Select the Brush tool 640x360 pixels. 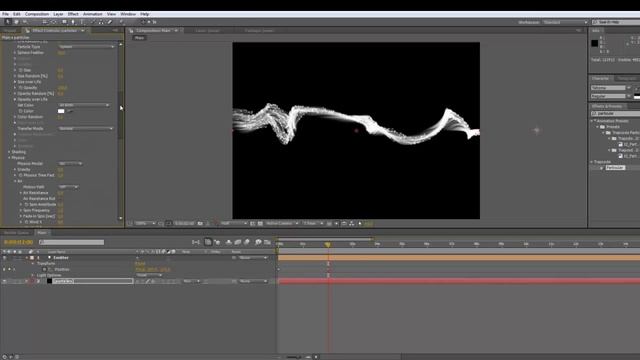click(92, 22)
